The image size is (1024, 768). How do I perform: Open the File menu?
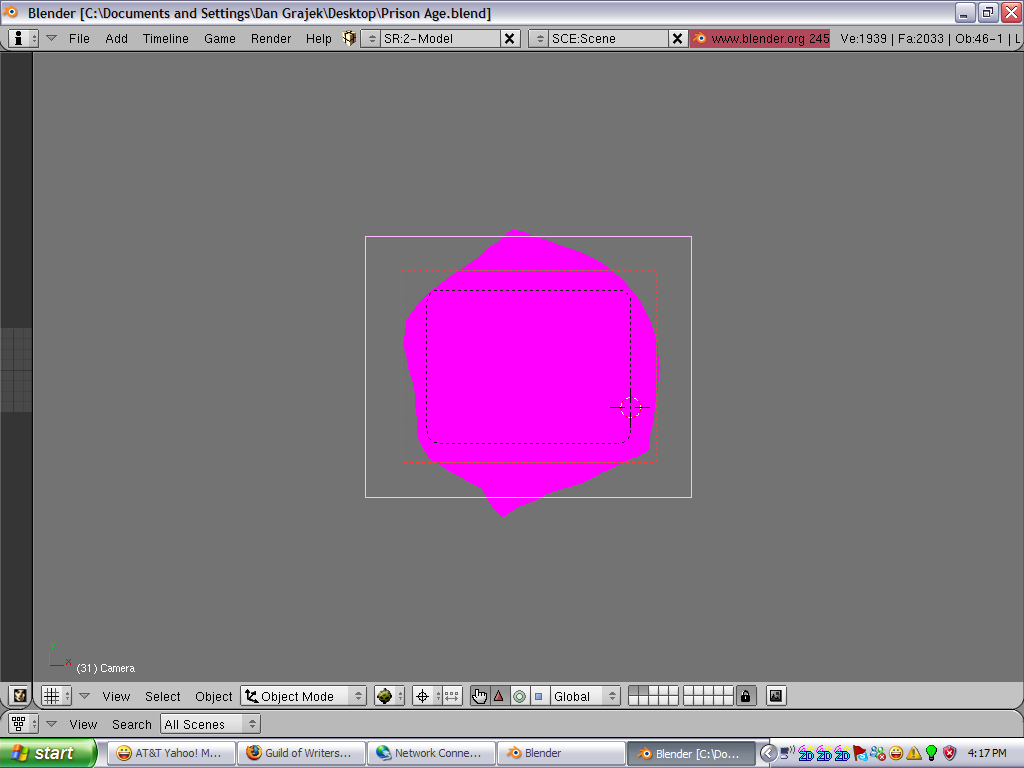pyautogui.click(x=79, y=39)
